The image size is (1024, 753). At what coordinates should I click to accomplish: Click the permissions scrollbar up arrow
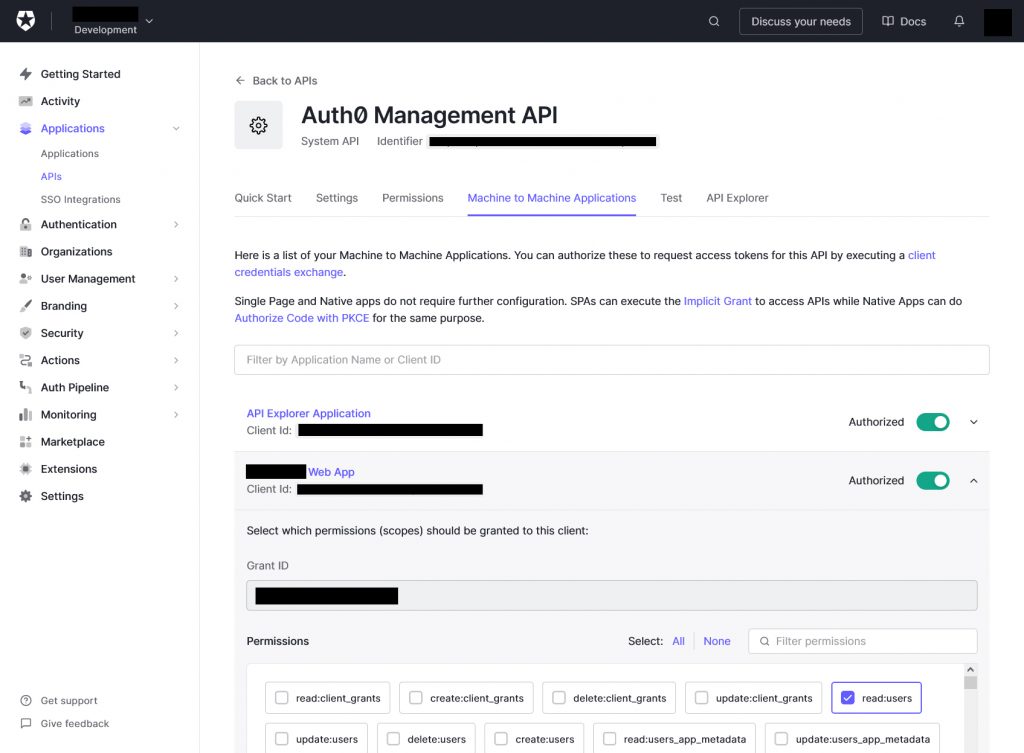point(970,669)
